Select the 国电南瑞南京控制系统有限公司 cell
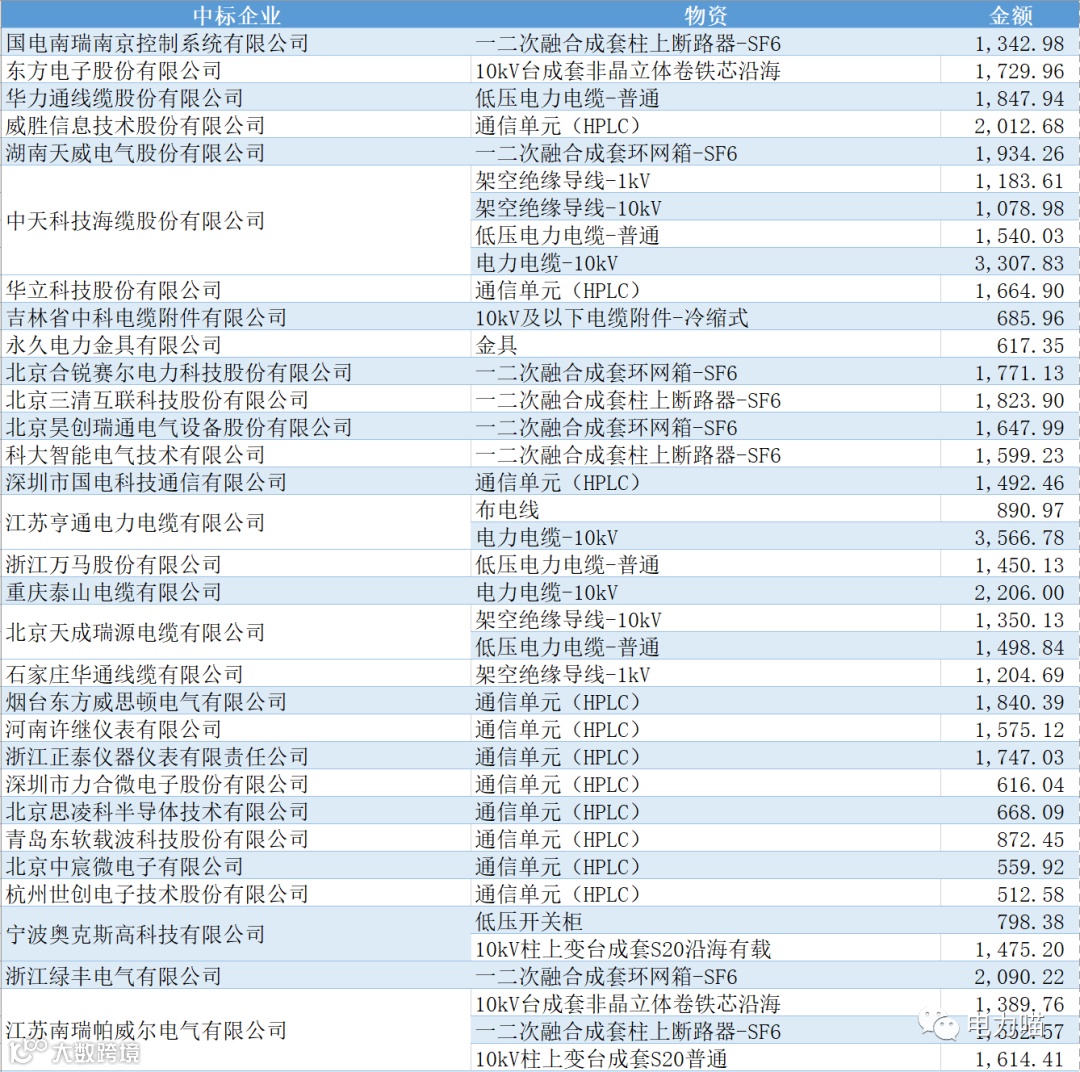 (x=236, y=43)
